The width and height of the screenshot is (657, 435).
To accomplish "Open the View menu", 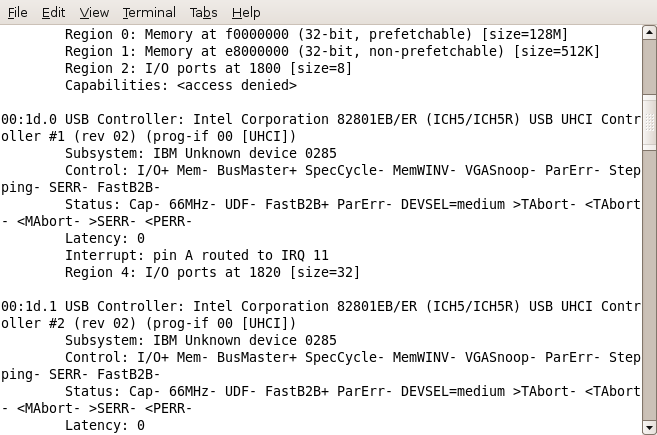I will click(94, 13).
